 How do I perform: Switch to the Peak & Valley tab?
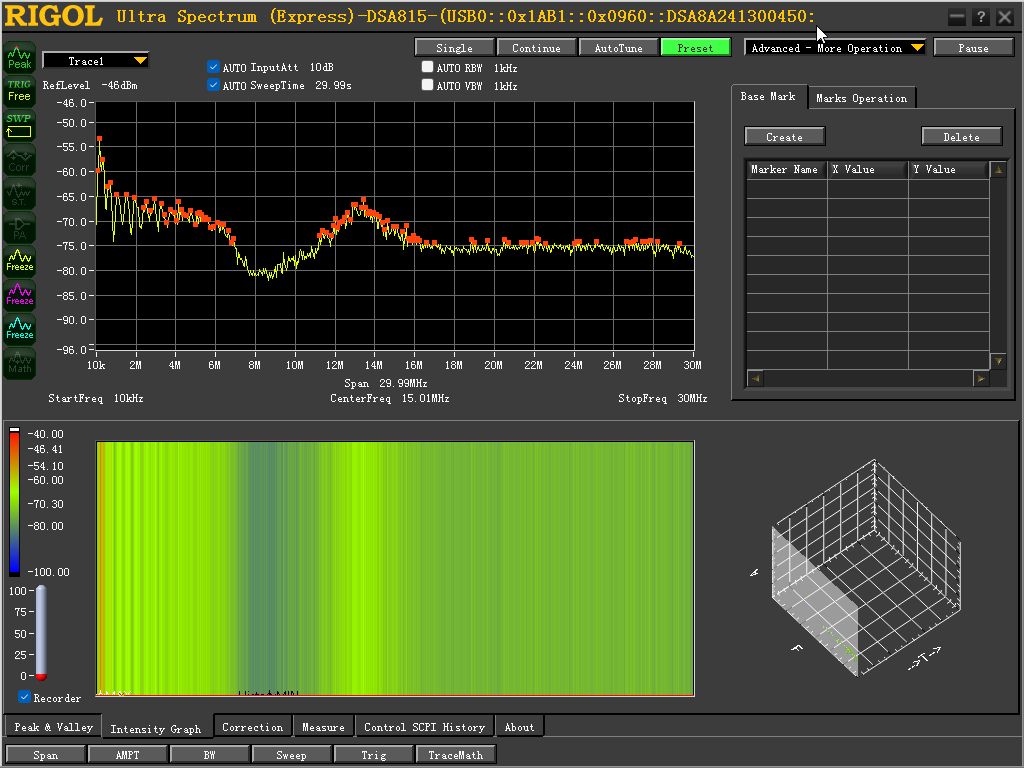tap(54, 727)
